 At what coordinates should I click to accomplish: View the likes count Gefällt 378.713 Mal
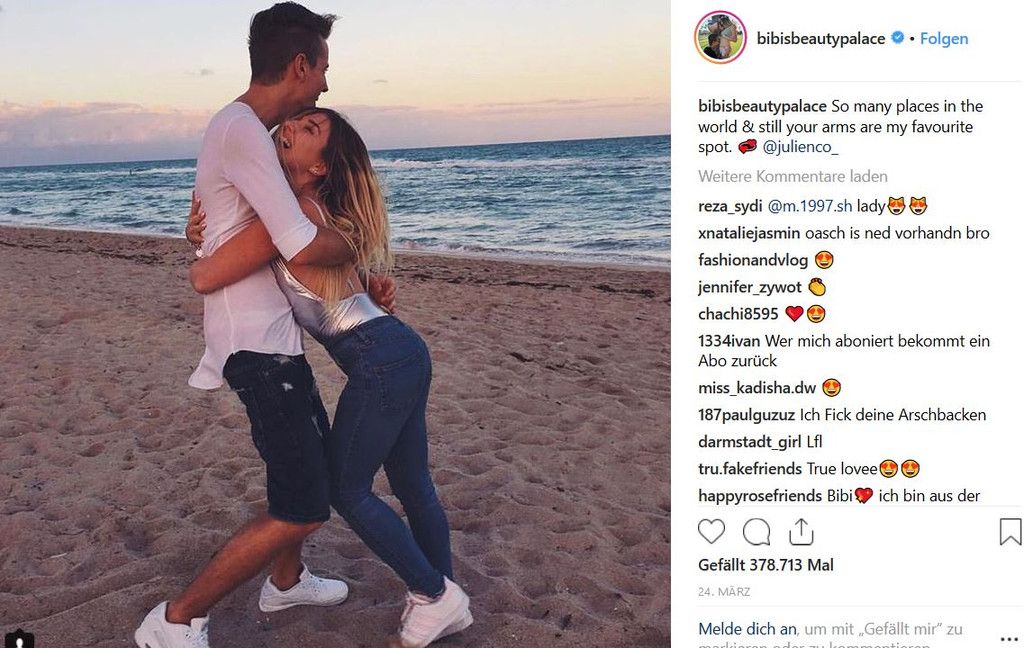tap(765, 565)
